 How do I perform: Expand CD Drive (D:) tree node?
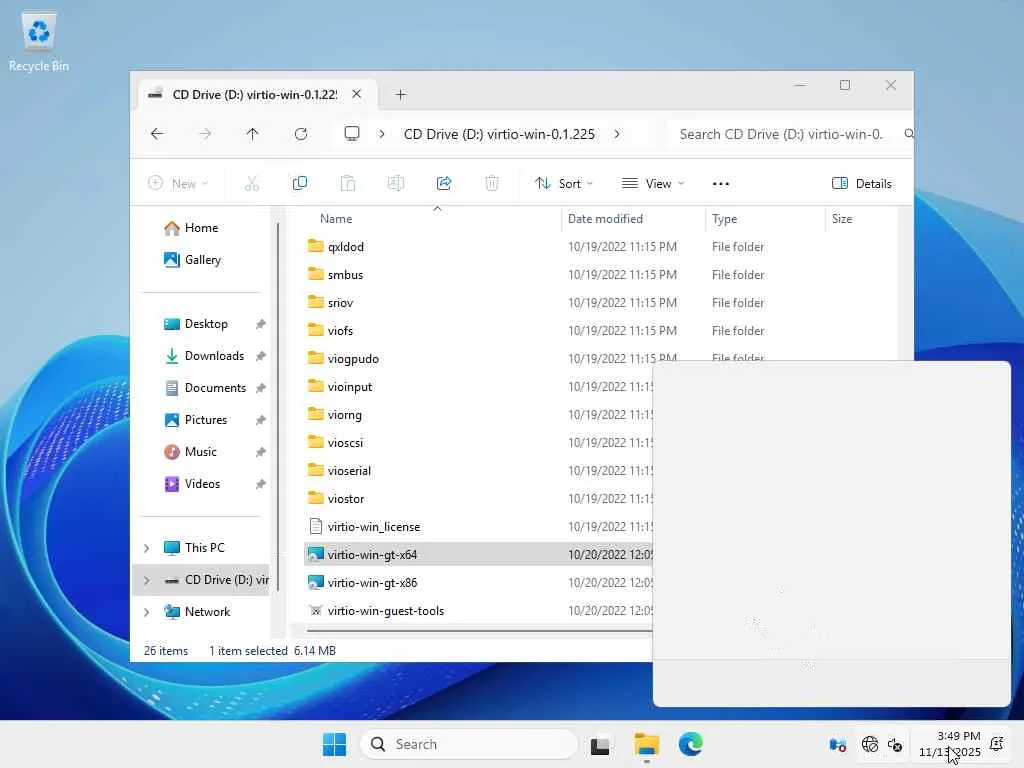pyautogui.click(x=147, y=580)
